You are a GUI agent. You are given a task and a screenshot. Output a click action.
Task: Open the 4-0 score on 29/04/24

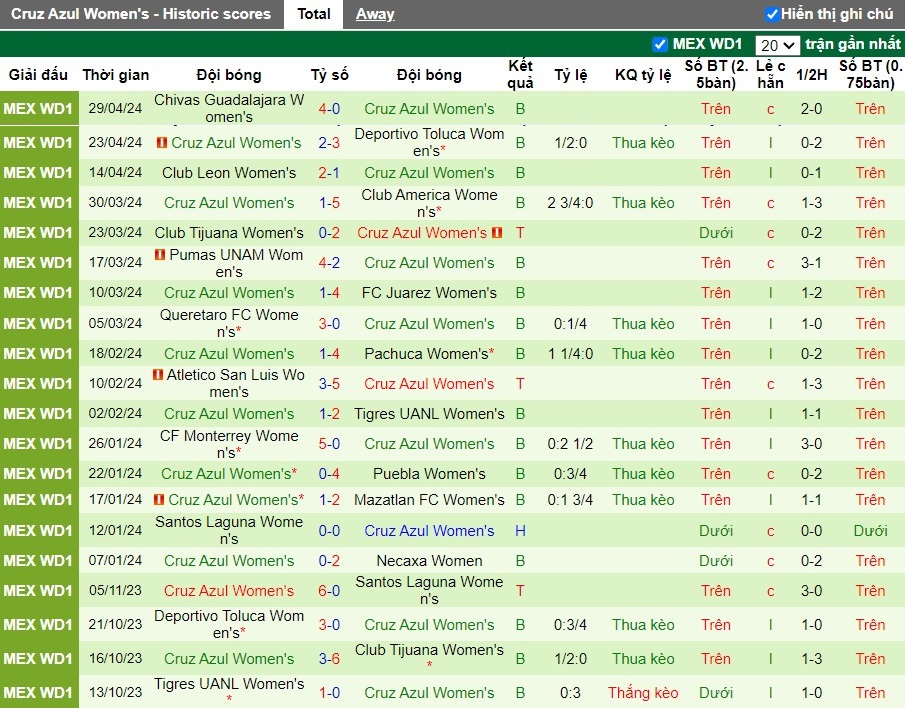tap(329, 109)
